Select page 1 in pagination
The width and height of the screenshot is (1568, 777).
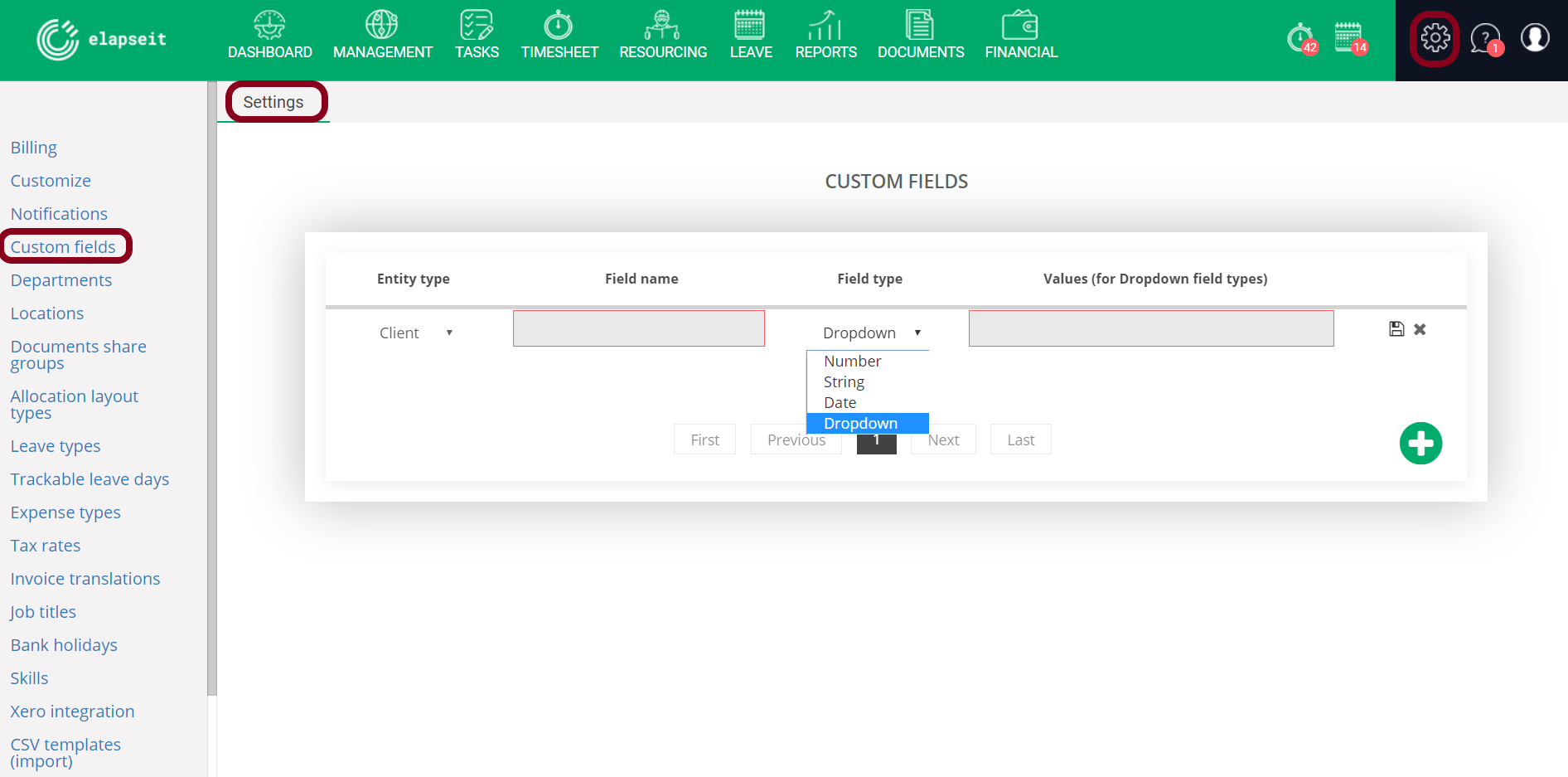(x=876, y=442)
